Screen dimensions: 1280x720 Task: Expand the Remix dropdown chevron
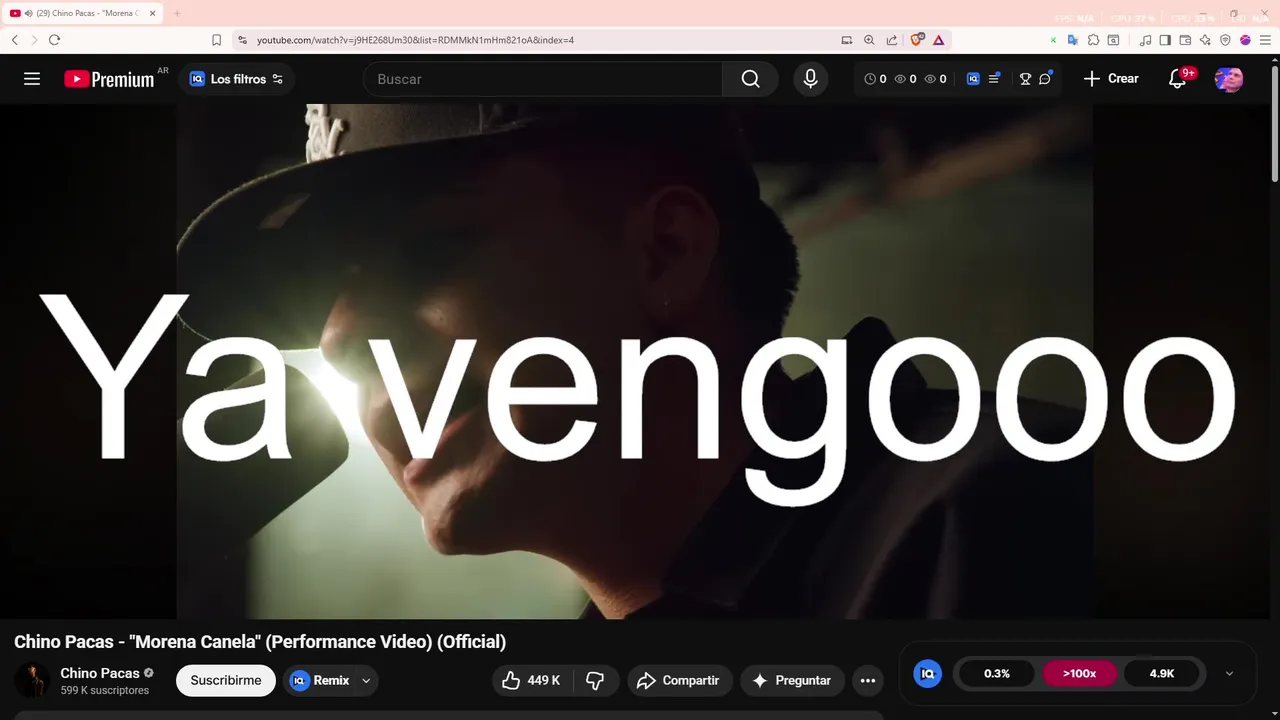click(366, 680)
